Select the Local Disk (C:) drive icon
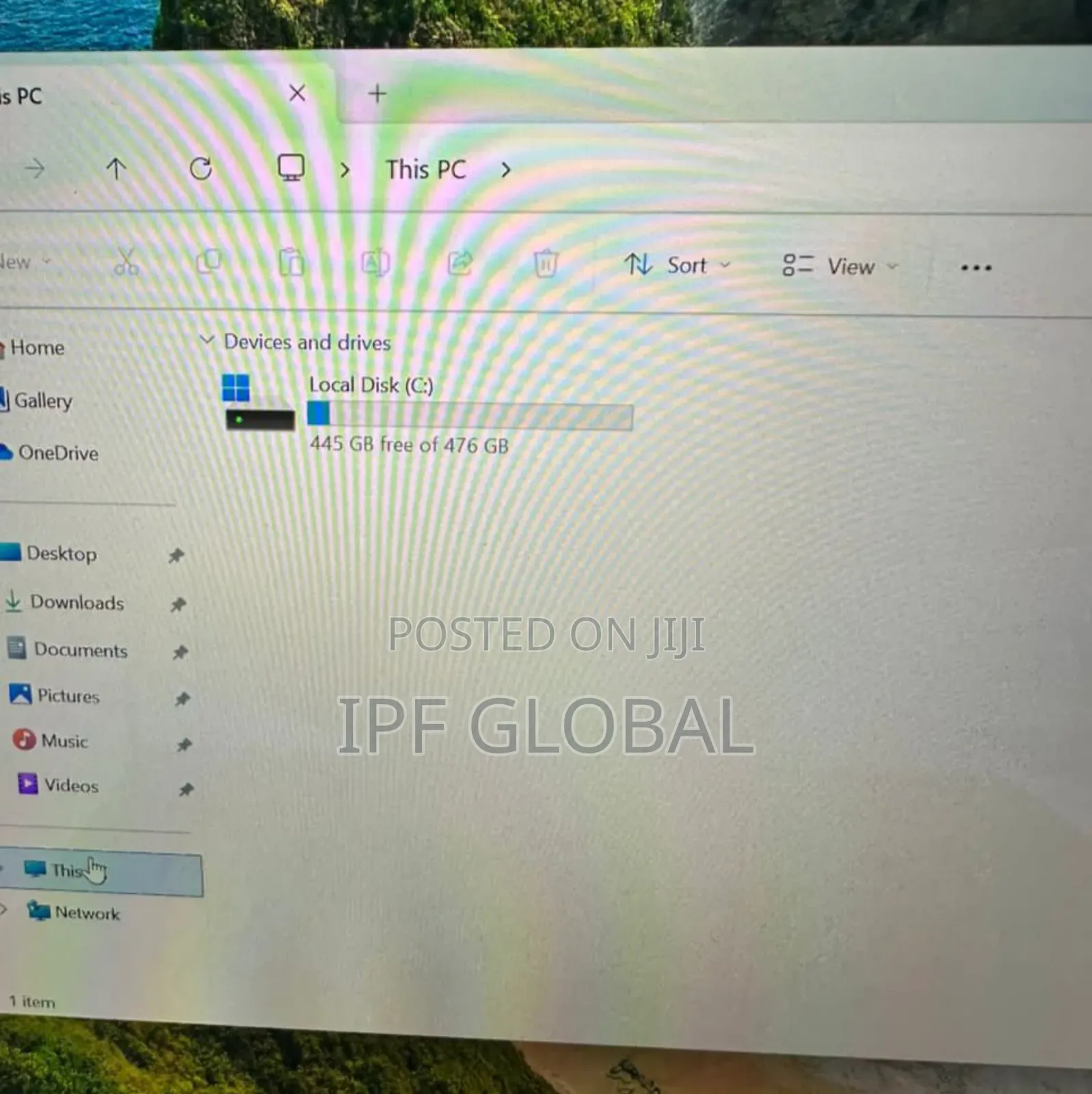Screen dimensions: 1092x1094 point(260,402)
